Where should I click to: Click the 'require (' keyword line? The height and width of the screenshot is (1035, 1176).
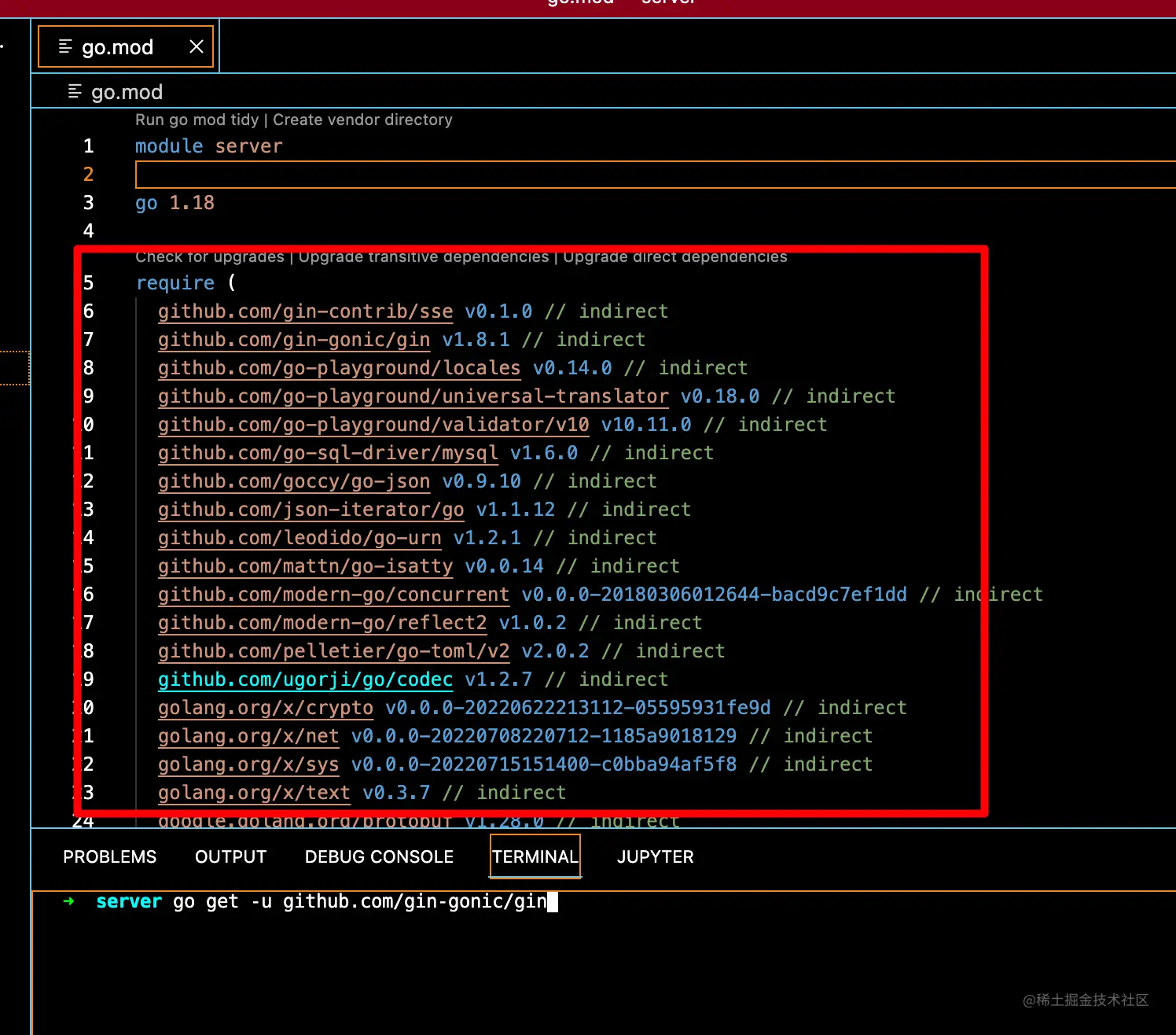186,283
